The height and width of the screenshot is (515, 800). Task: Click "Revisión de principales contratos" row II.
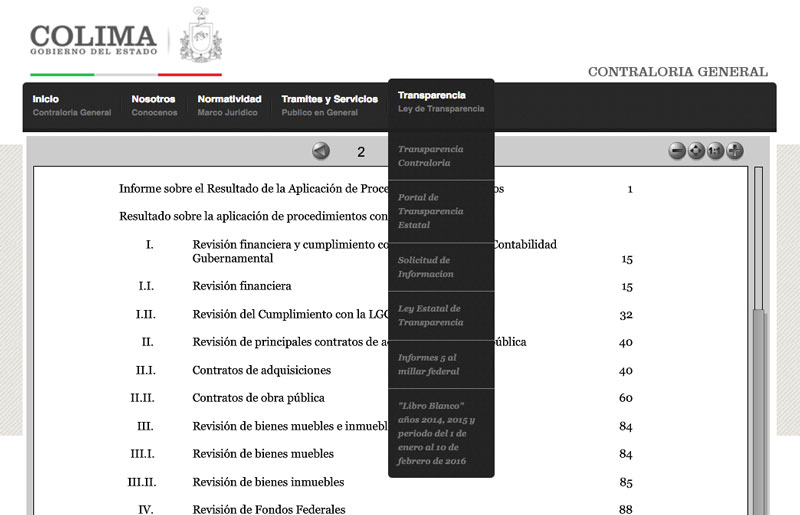click(290, 342)
